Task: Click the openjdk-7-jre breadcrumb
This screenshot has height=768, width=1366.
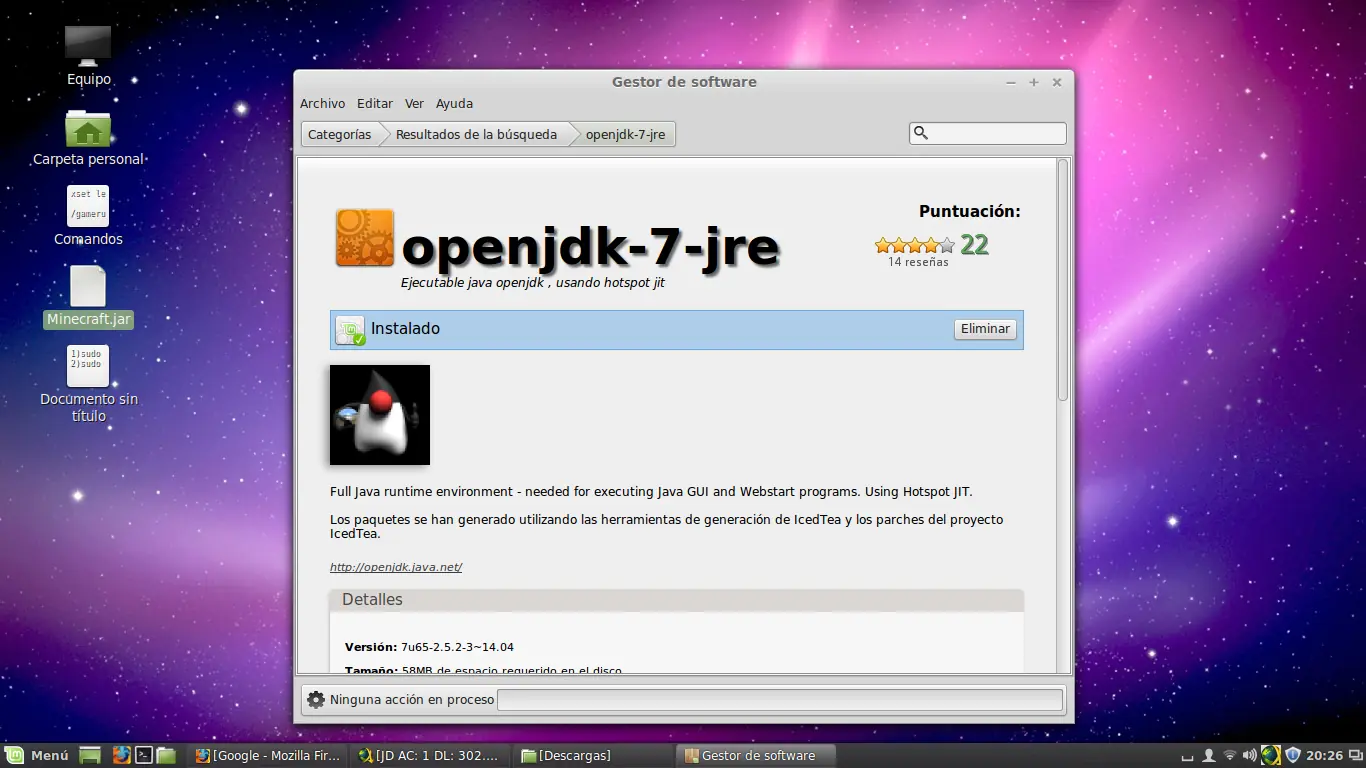Action: 625,134
